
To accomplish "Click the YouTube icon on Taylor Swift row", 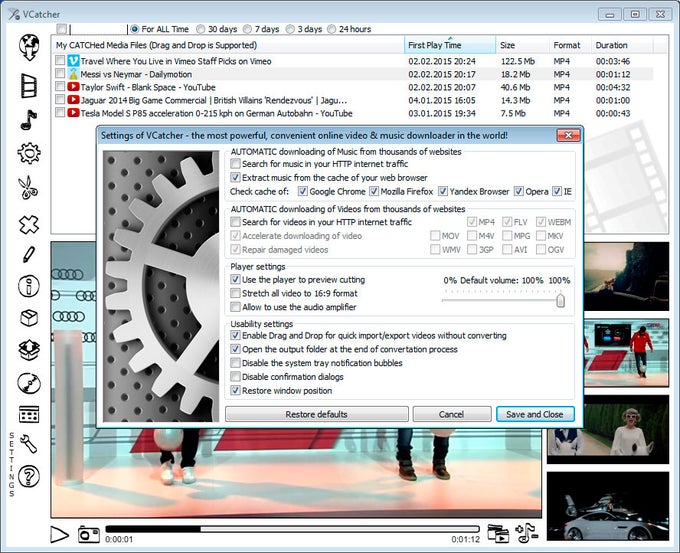I will pos(73,87).
